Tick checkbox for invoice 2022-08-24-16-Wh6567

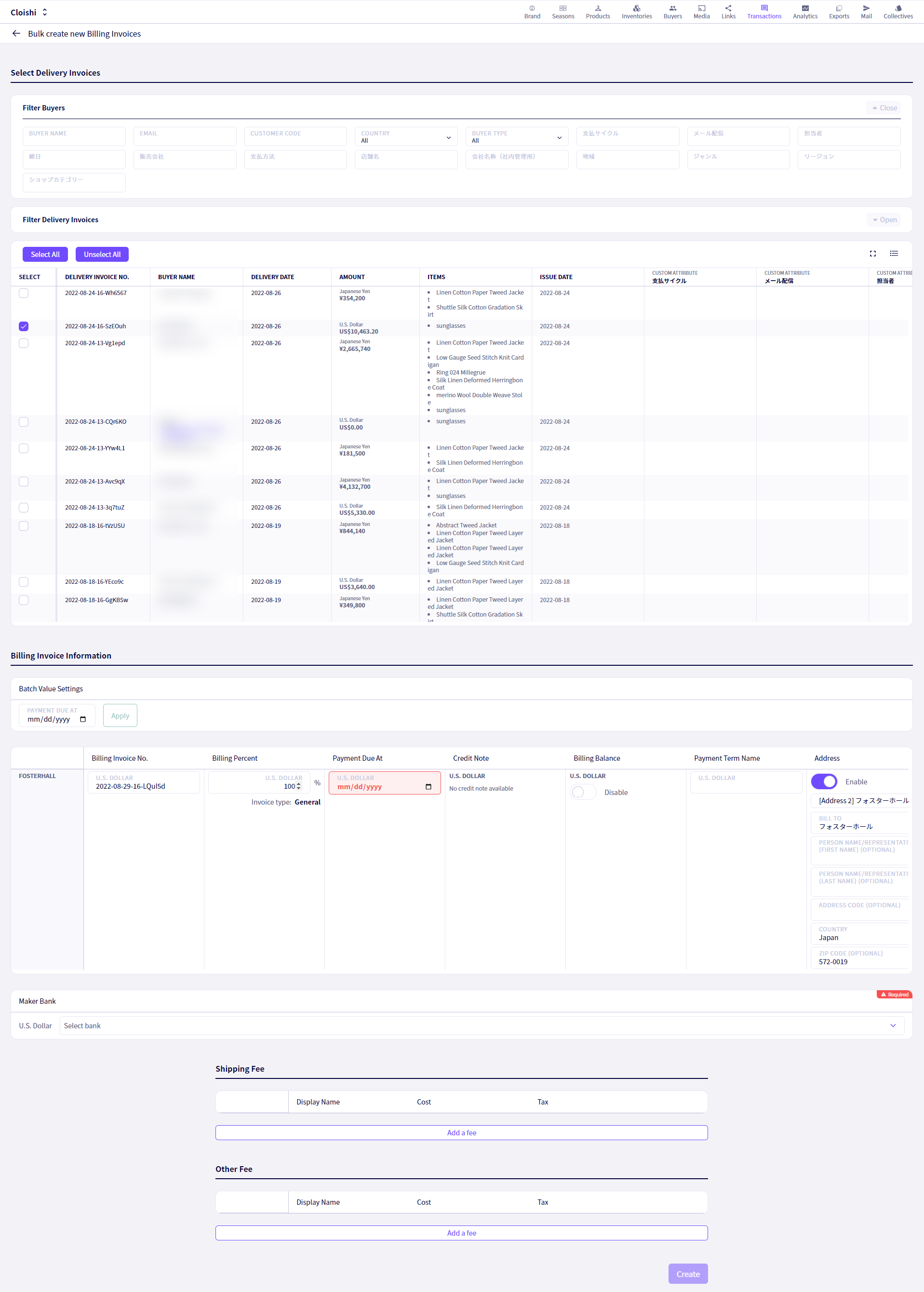coord(23,293)
